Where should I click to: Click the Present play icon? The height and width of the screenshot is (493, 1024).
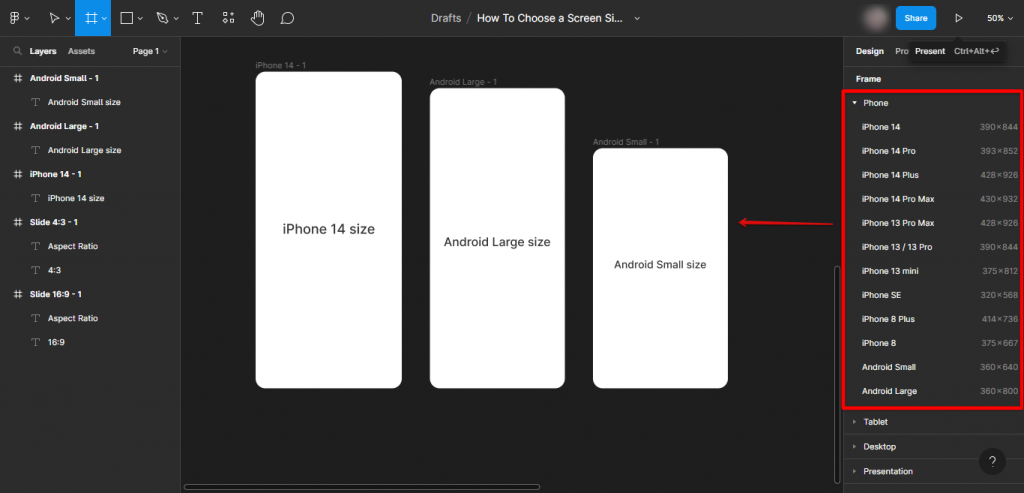coord(958,18)
